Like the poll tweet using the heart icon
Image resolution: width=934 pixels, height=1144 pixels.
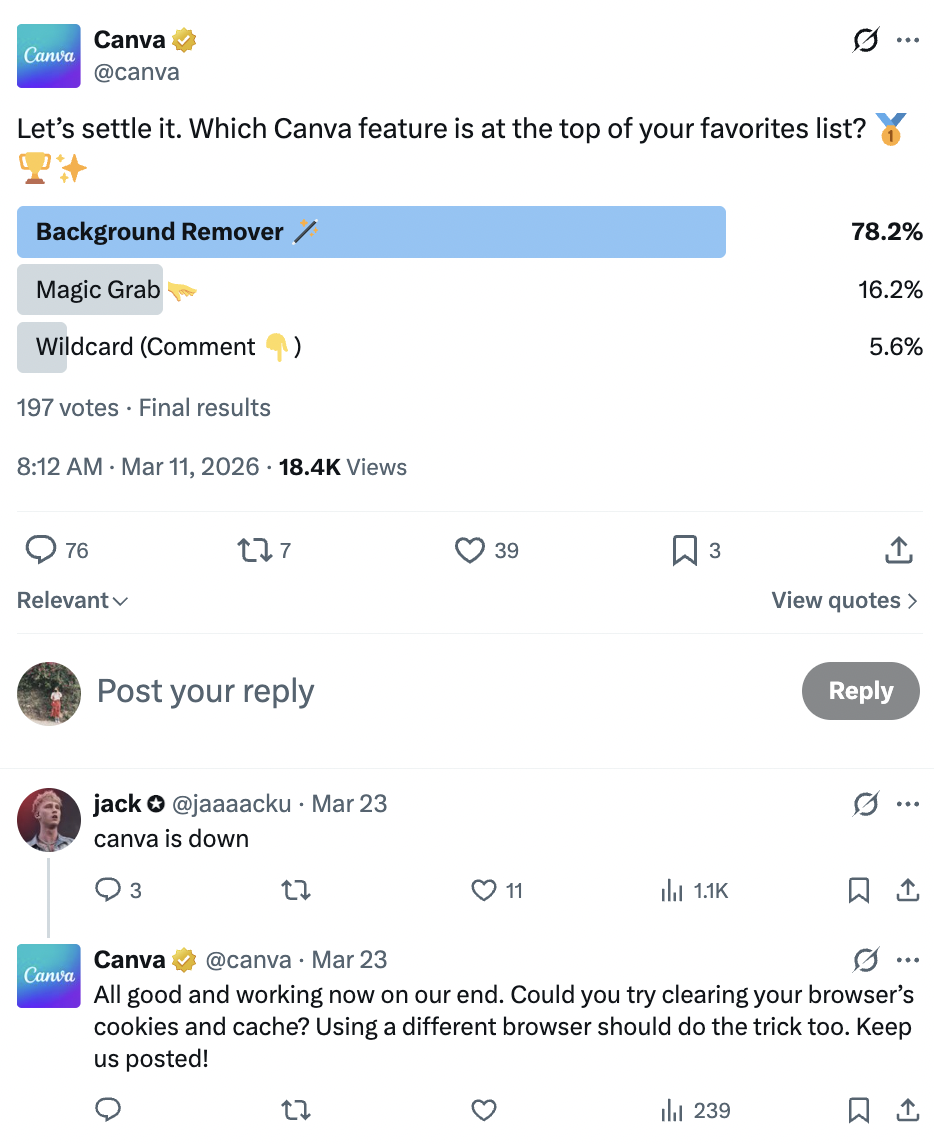469,550
